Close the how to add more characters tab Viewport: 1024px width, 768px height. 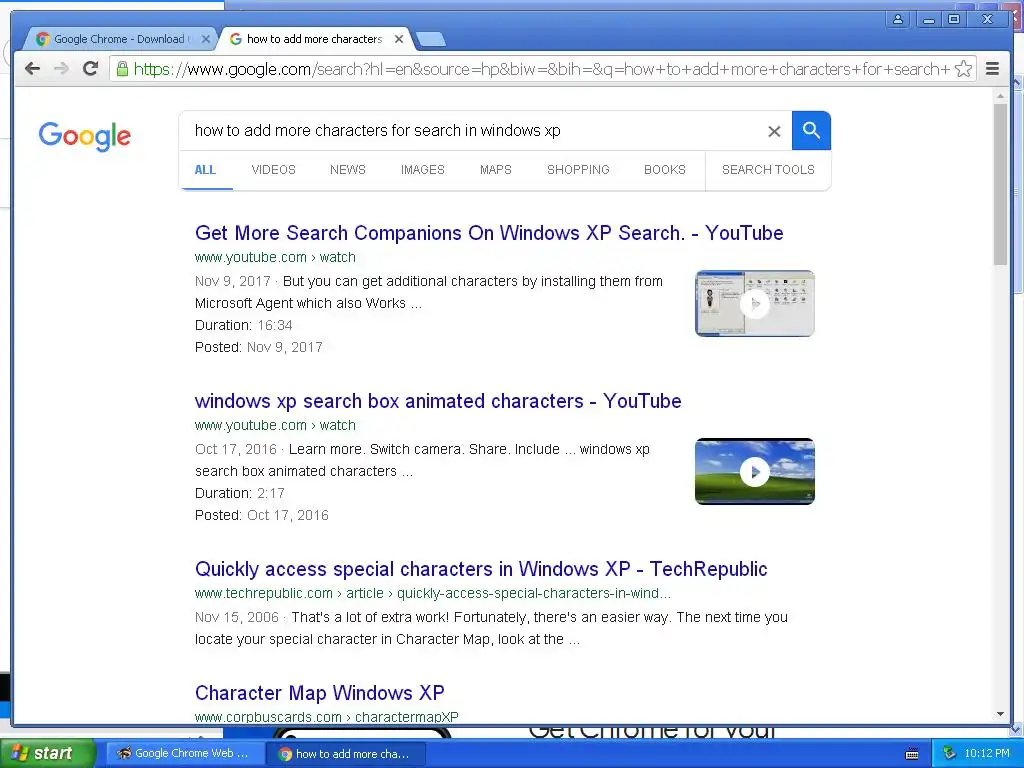pos(398,39)
